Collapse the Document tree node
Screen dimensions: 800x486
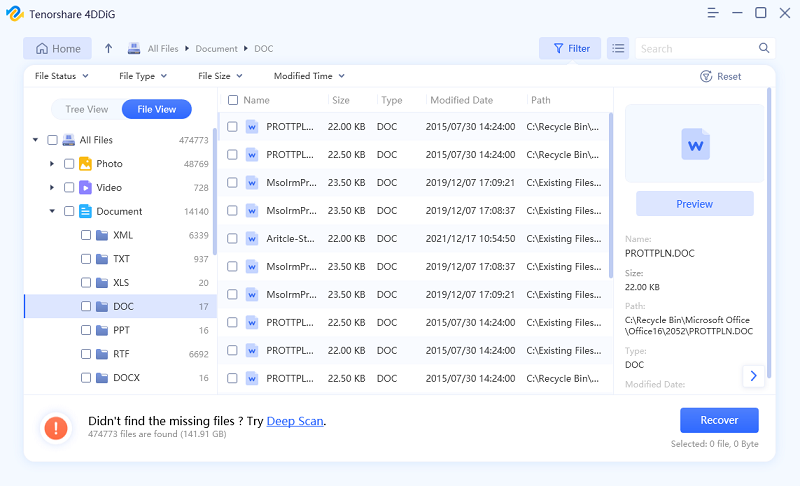coord(52,211)
